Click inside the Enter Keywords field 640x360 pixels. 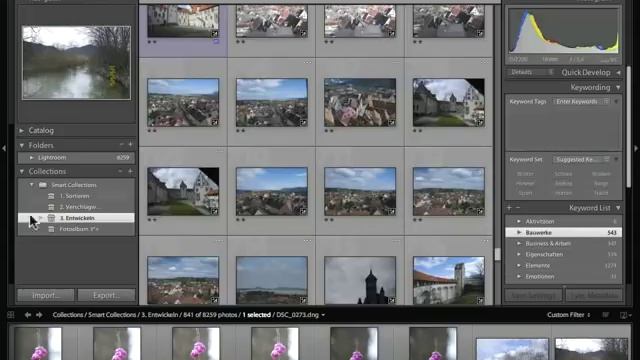[577, 101]
